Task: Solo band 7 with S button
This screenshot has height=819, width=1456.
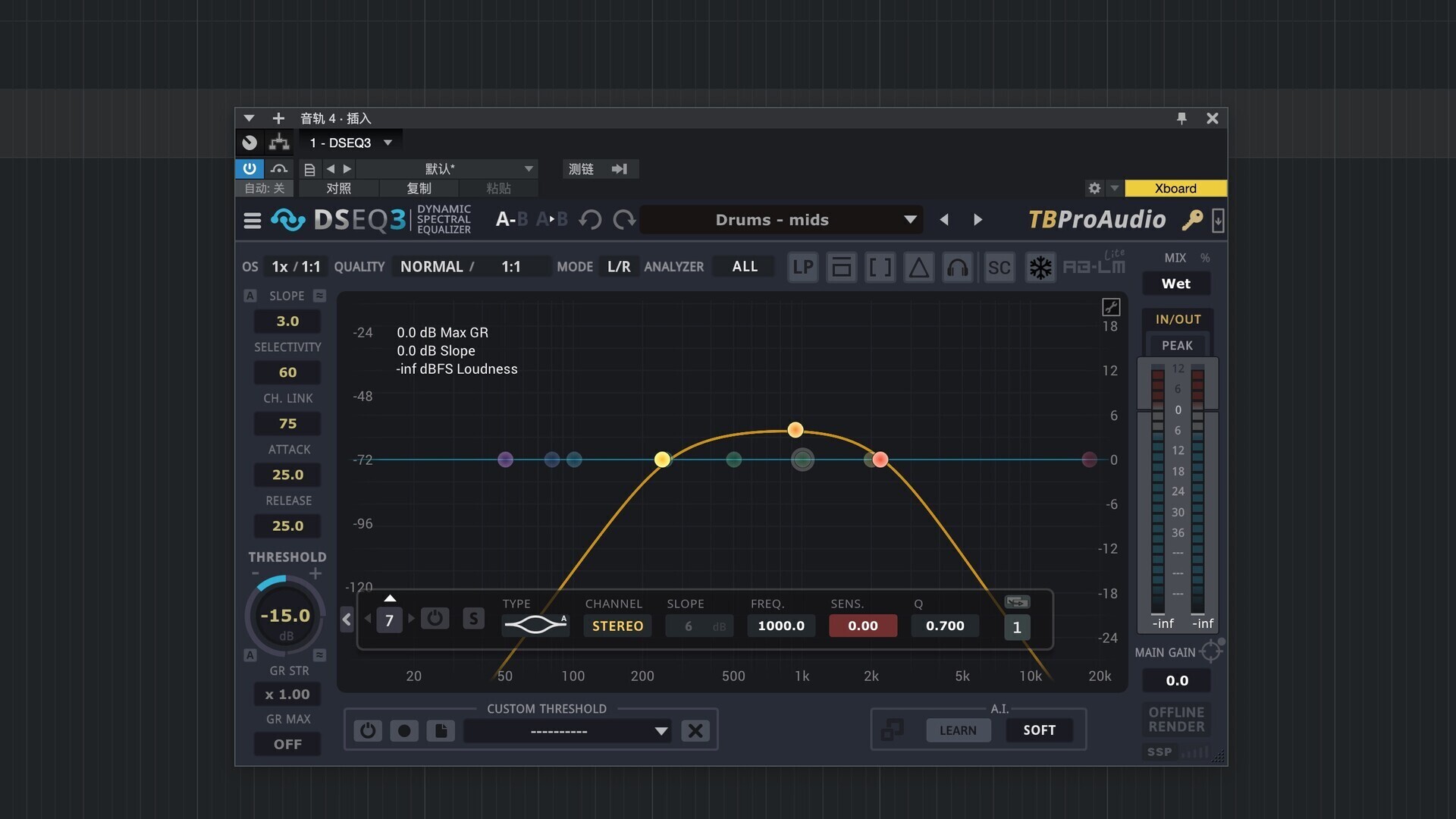Action: coord(473,618)
